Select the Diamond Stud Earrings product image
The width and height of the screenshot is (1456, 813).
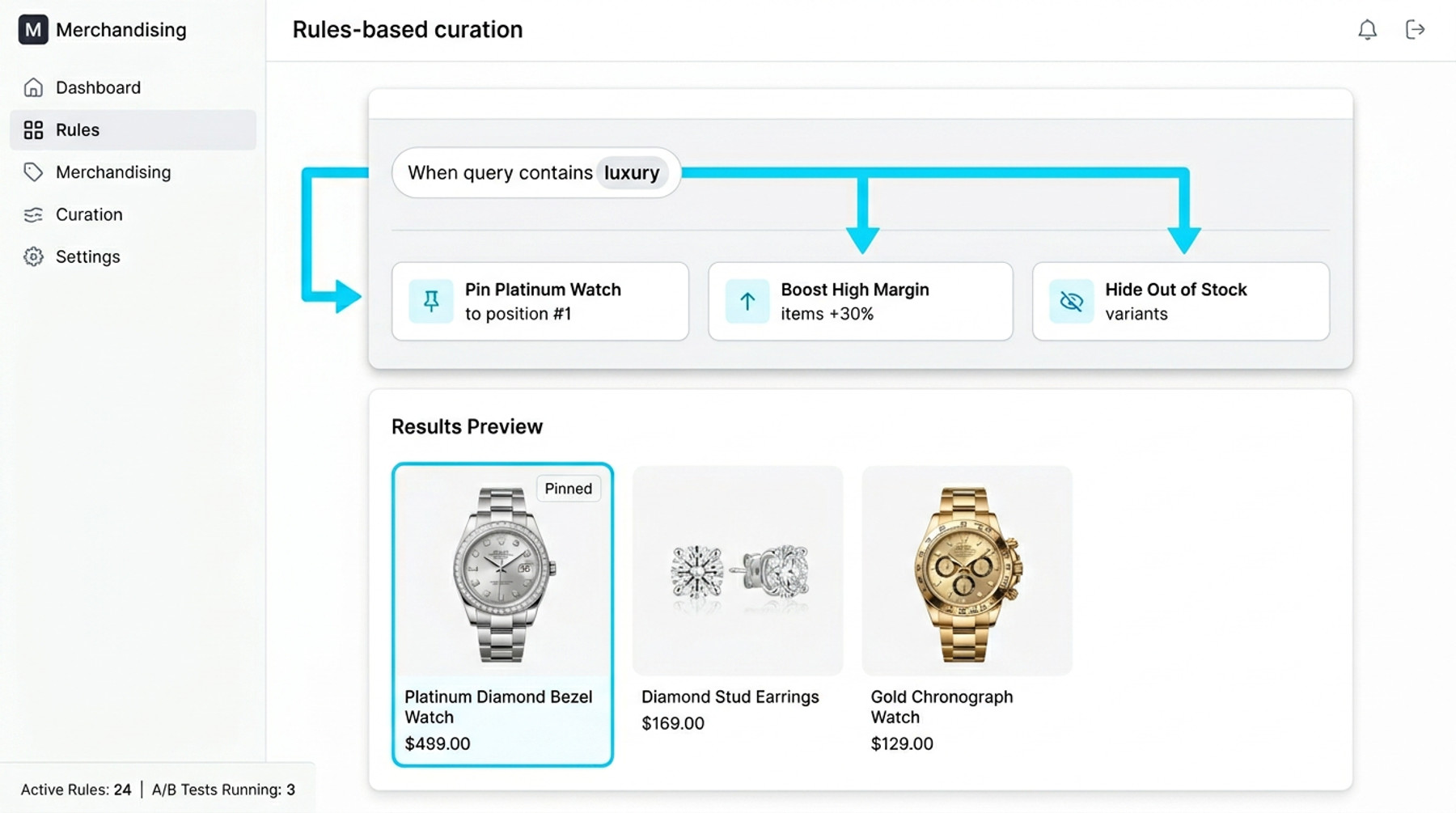738,571
